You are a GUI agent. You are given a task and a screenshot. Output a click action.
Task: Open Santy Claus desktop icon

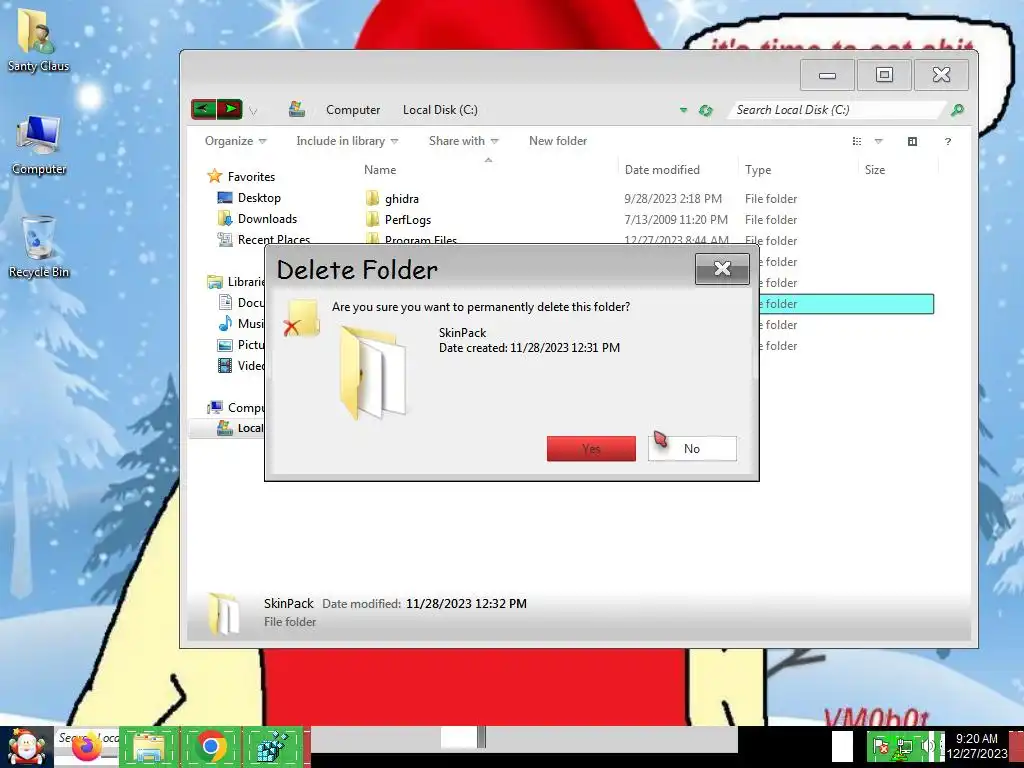click(x=38, y=40)
